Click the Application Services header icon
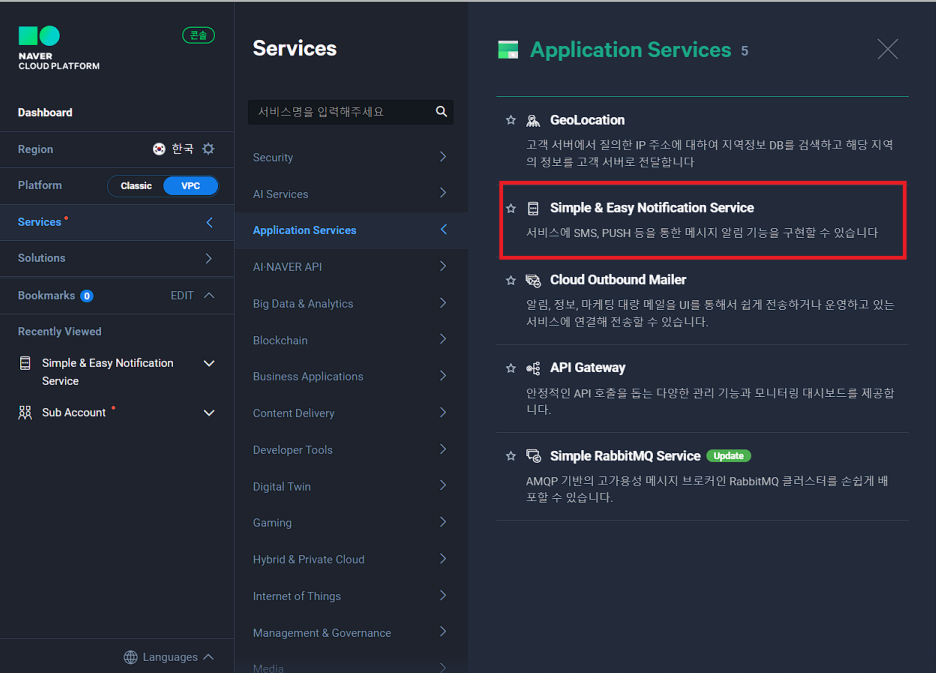Image resolution: width=936 pixels, height=673 pixels. click(x=508, y=50)
